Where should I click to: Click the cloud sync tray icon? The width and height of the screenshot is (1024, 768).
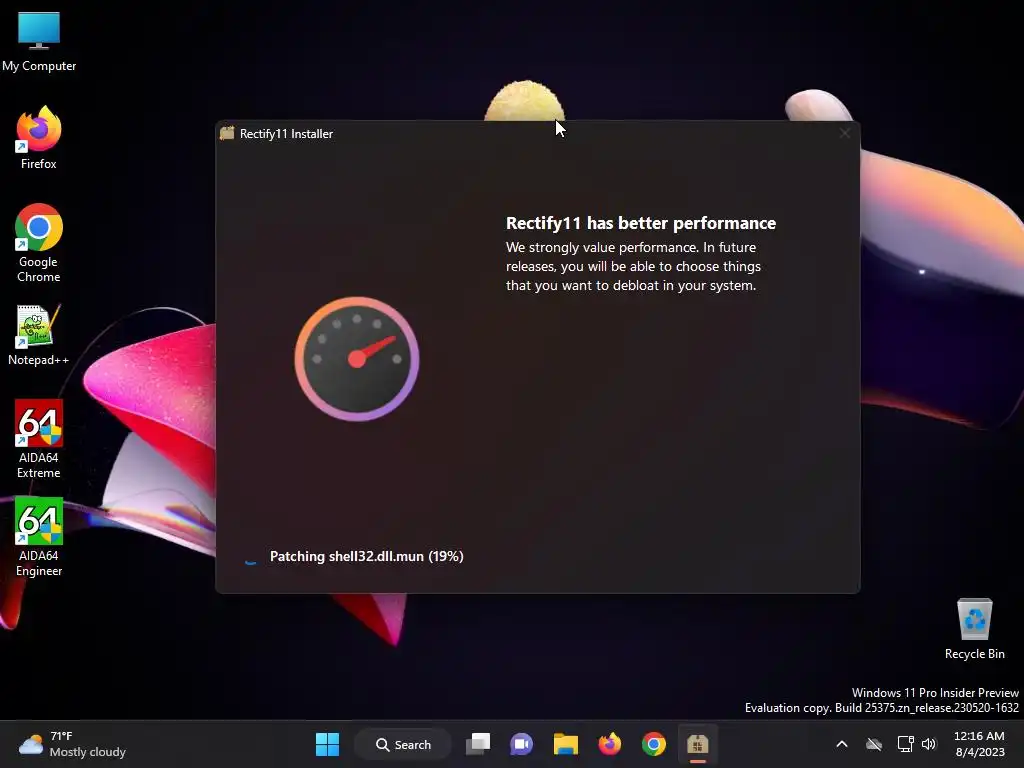pos(874,744)
